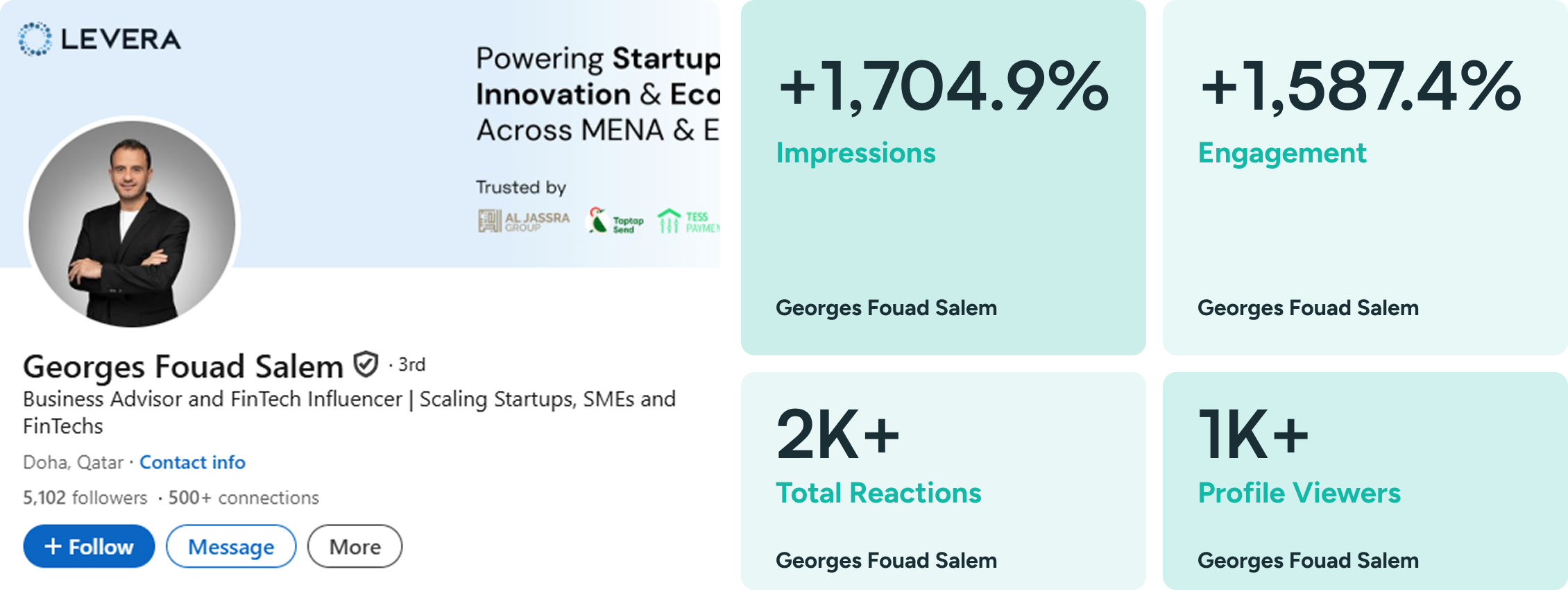Screen dimensions: 1568x590
Task: Click the +1,704.9% Impressions card
Action: coord(943,178)
